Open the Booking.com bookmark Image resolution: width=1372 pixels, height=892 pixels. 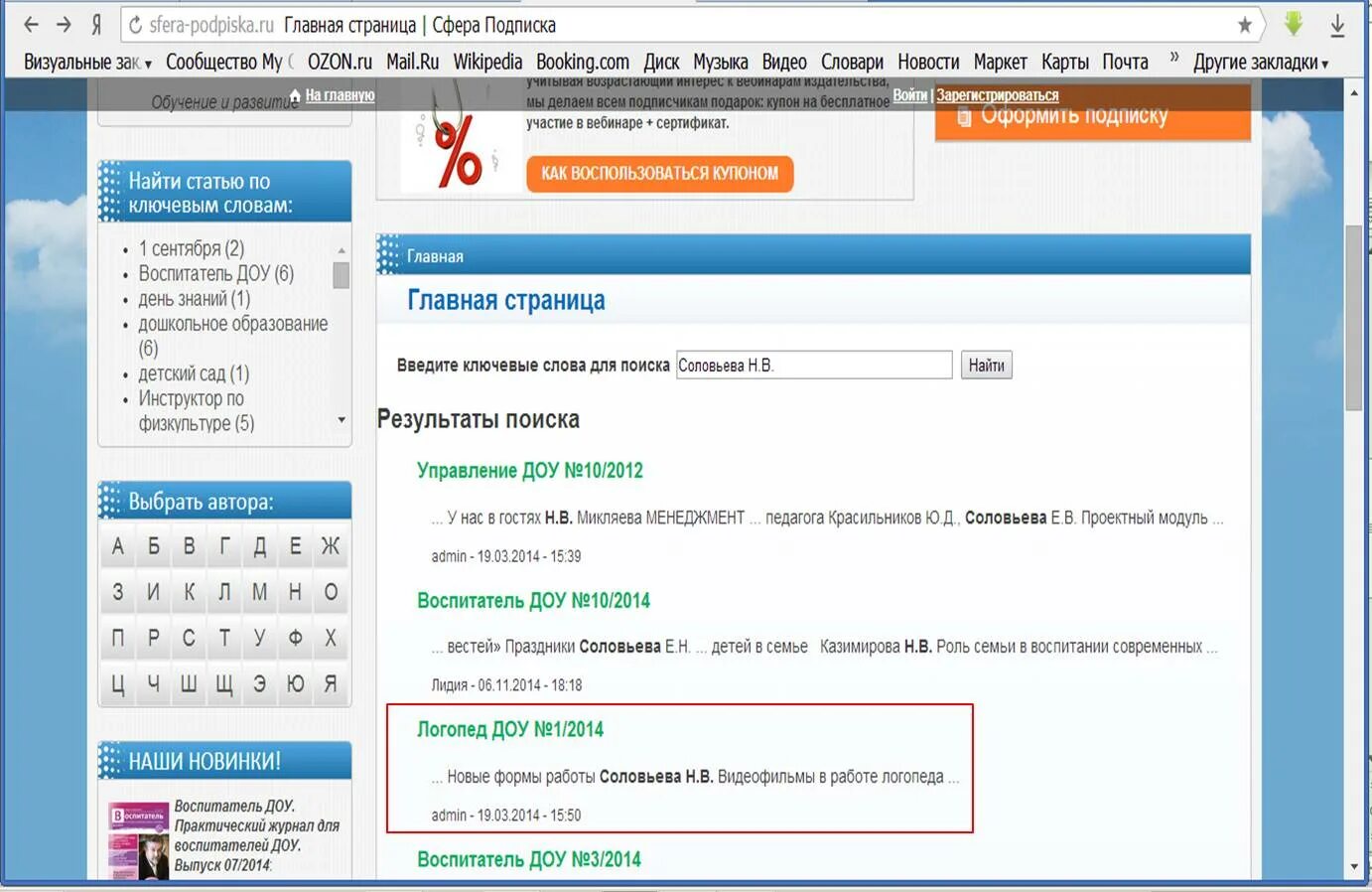[583, 62]
